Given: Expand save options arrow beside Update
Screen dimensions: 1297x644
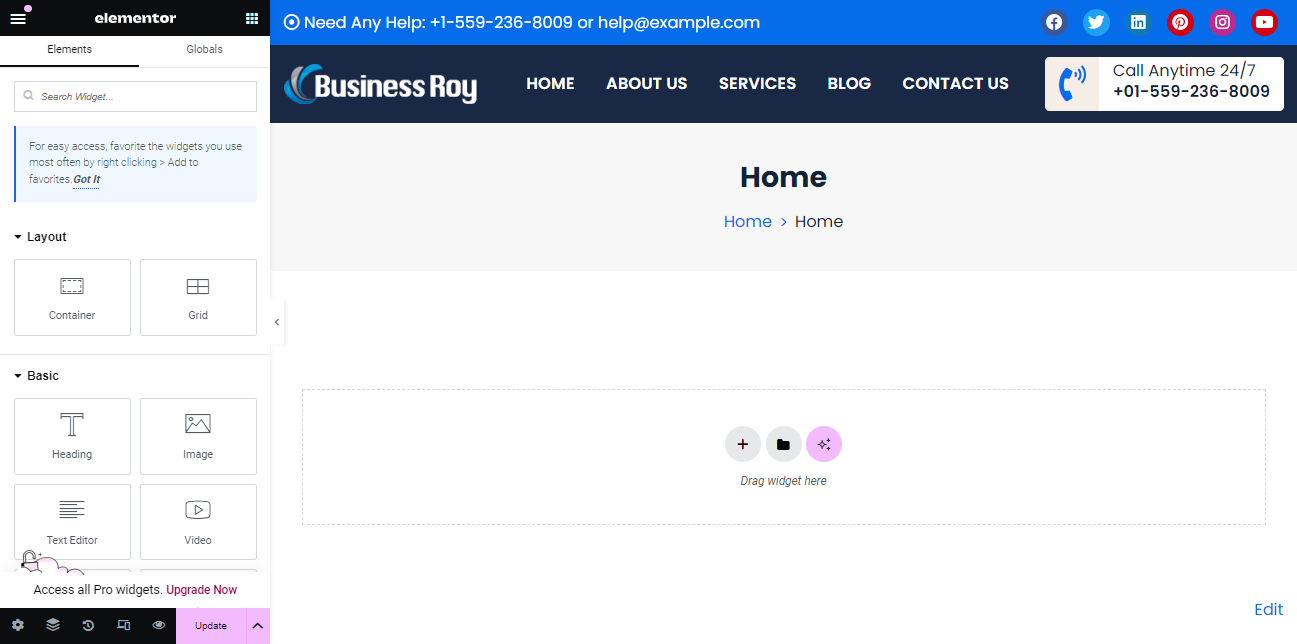Looking at the screenshot, I should 257,625.
